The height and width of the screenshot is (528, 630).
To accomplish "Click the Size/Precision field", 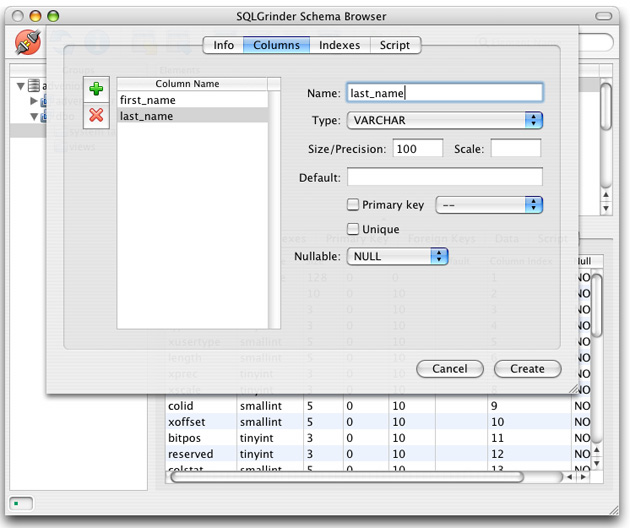I will pyautogui.click(x=417, y=149).
